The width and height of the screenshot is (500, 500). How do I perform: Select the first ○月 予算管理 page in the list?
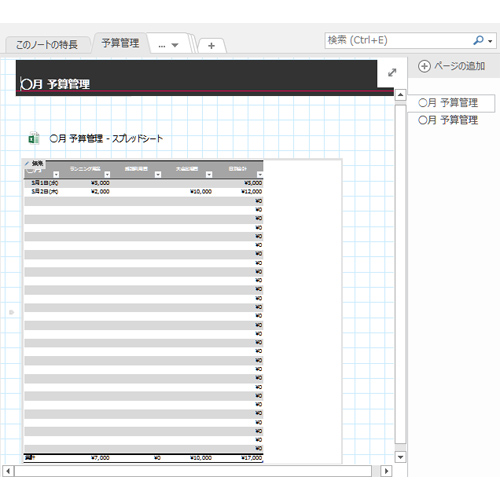(450, 103)
